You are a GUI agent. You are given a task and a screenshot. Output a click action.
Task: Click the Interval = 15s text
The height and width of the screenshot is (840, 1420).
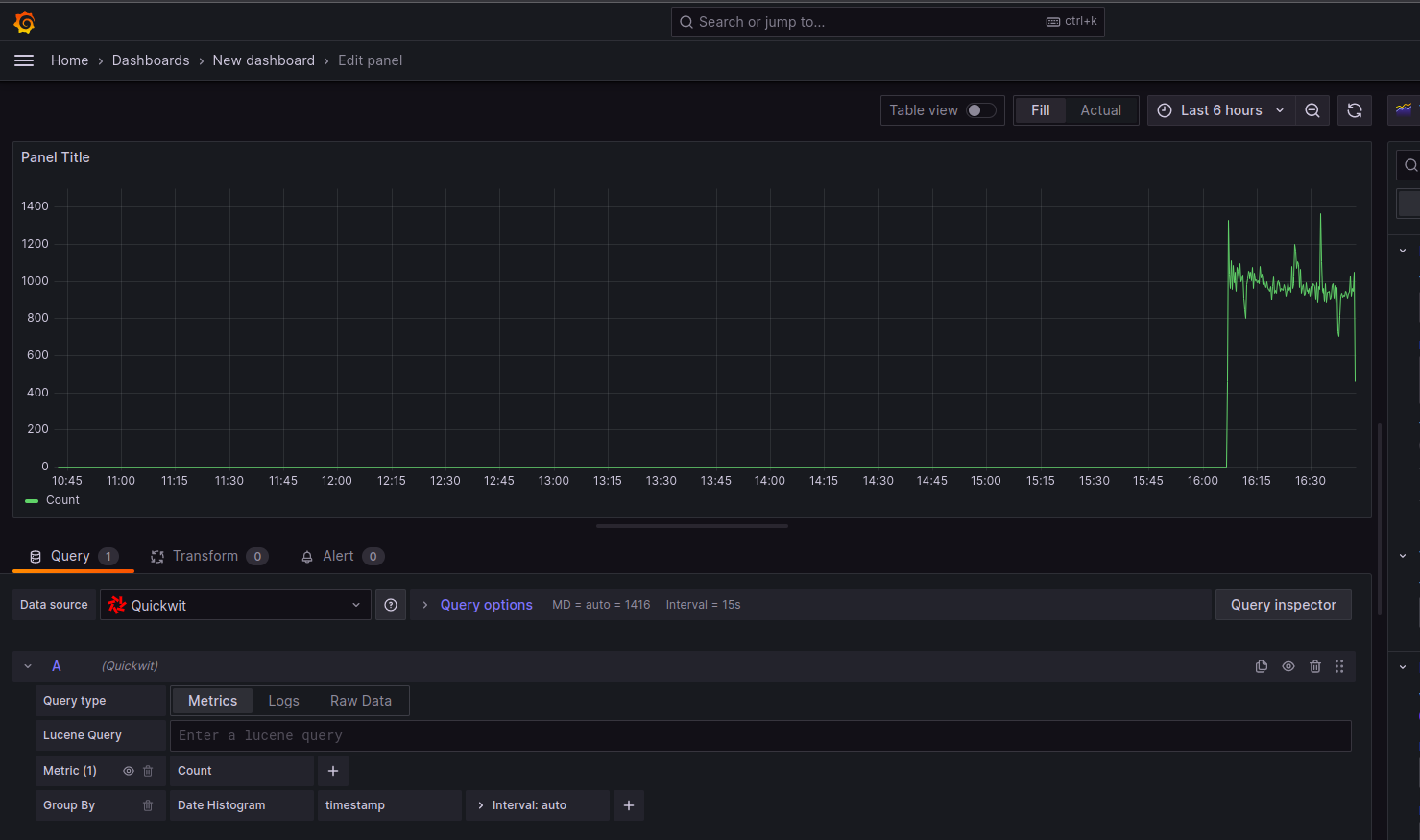coord(703,605)
